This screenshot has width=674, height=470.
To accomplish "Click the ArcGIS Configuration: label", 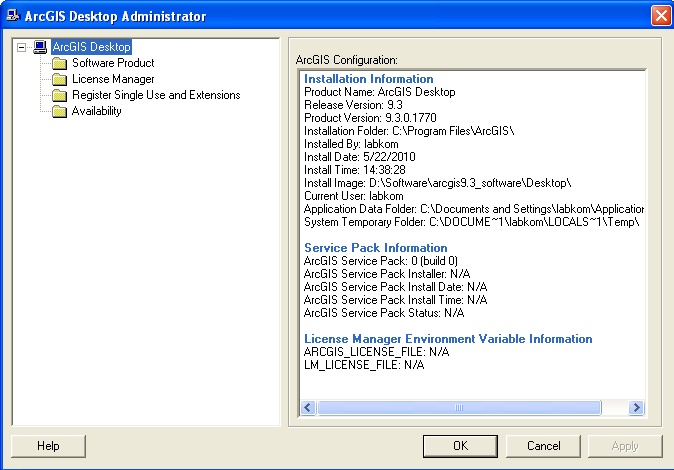I will pyautogui.click(x=346, y=60).
